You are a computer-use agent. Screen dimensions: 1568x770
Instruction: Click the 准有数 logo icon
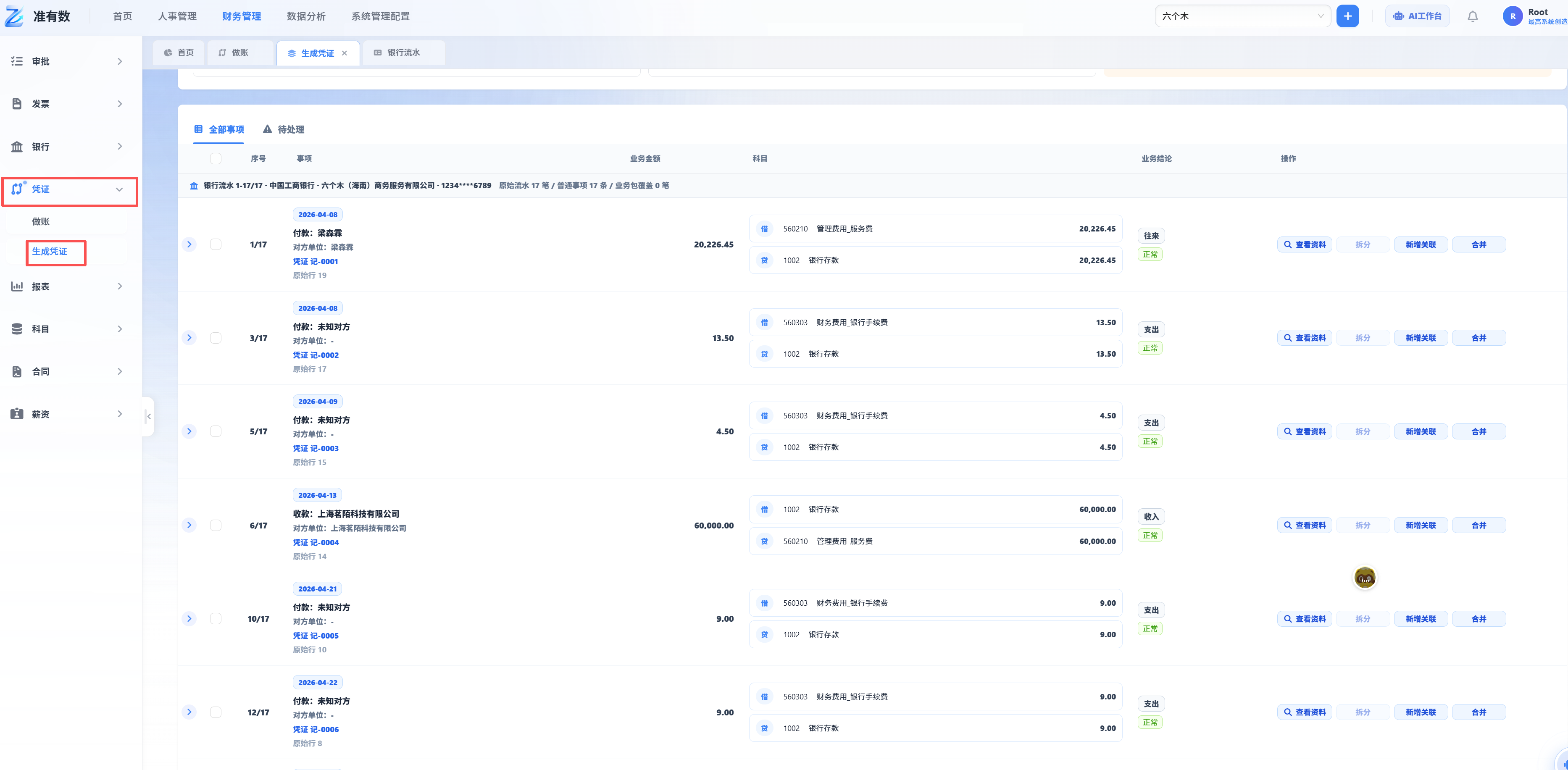pos(15,16)
